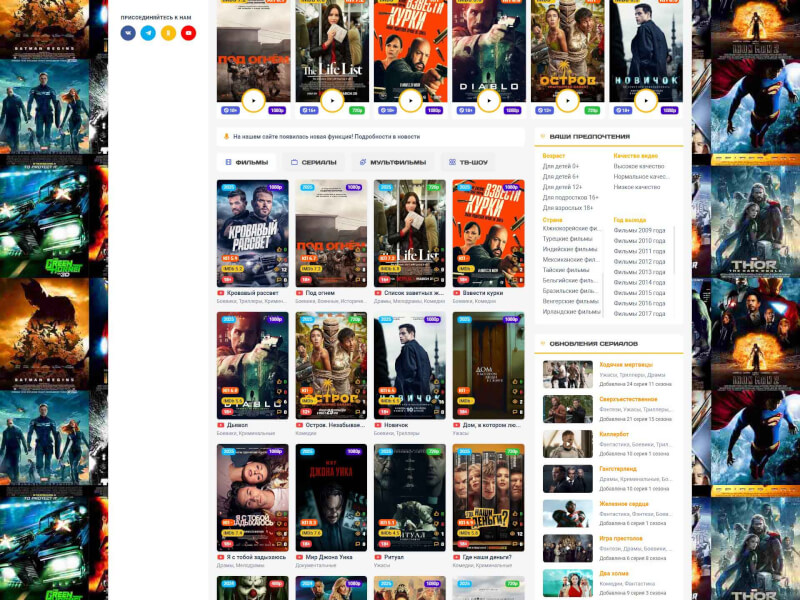The image size is (800, 600).
Task: Open the Я с тобой задыхаюсь poster
Action: (253, 497)
